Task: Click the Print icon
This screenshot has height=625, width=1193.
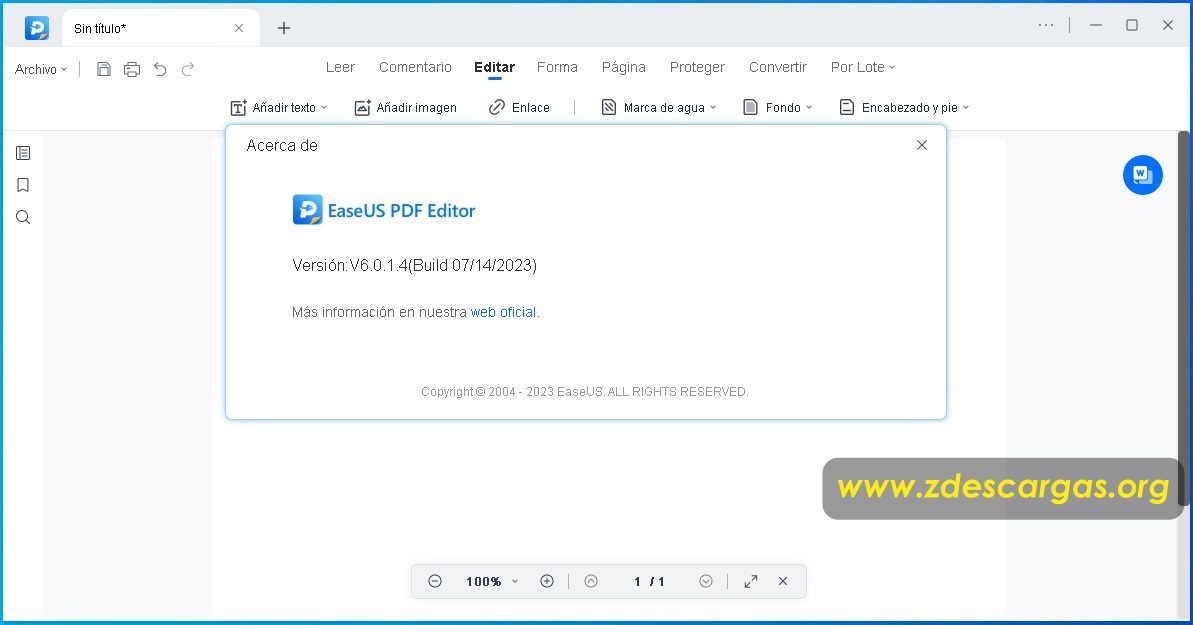Action: click(132, 69)
